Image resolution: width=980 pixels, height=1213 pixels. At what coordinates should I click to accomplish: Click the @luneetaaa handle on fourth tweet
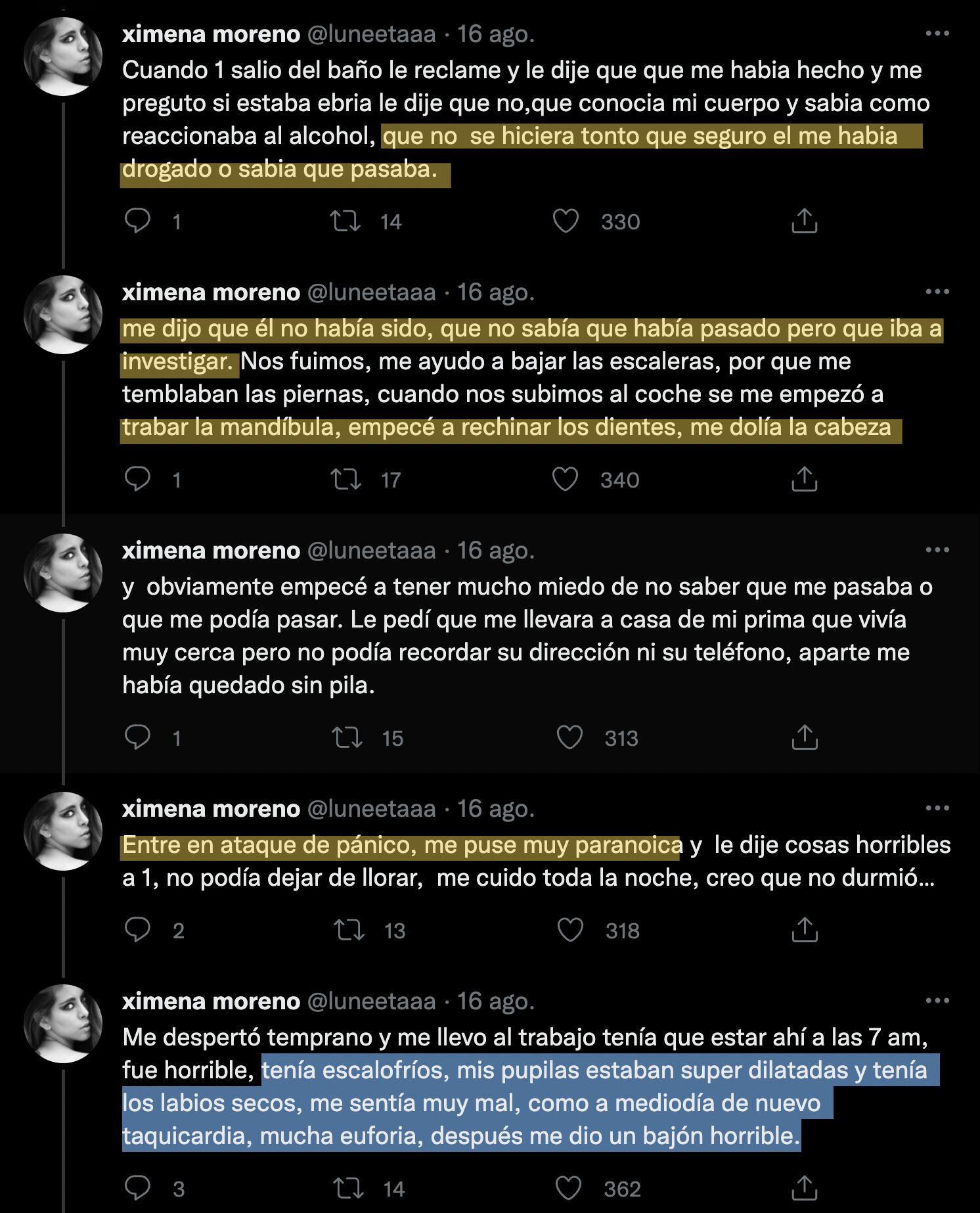pos(371,808)
